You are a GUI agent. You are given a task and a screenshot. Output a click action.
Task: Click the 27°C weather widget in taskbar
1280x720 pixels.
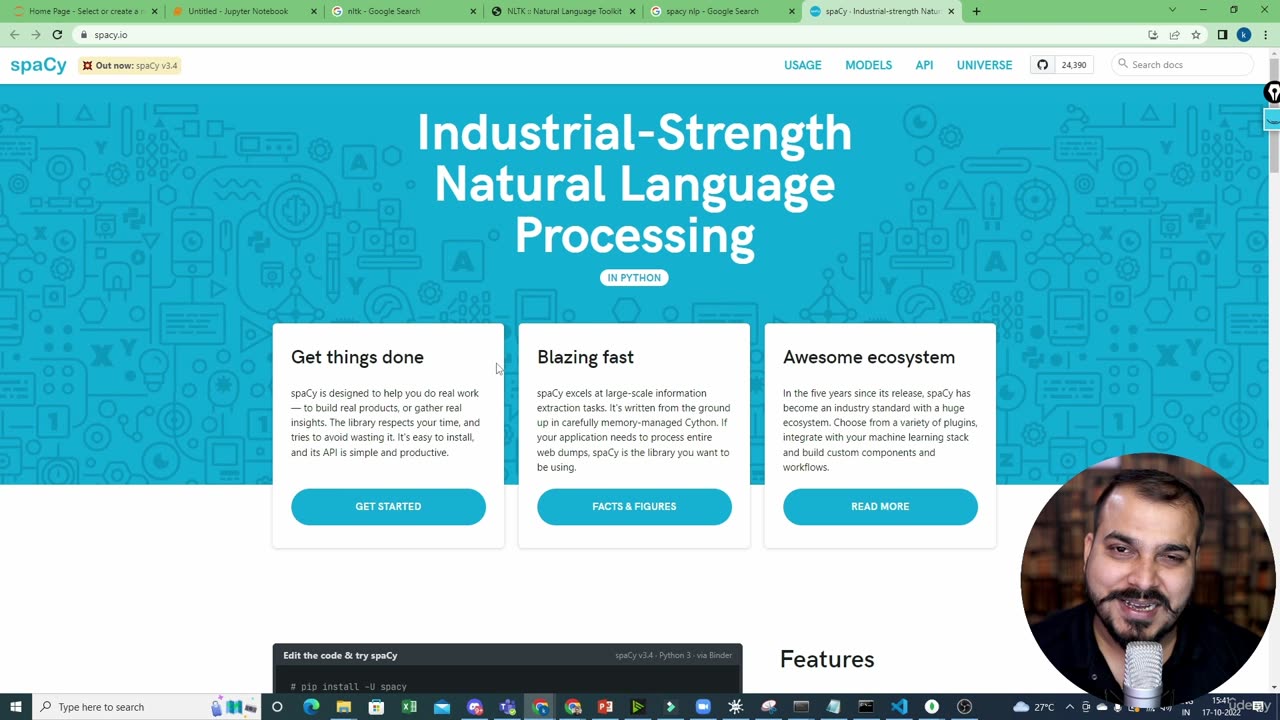pos(1034,707)
